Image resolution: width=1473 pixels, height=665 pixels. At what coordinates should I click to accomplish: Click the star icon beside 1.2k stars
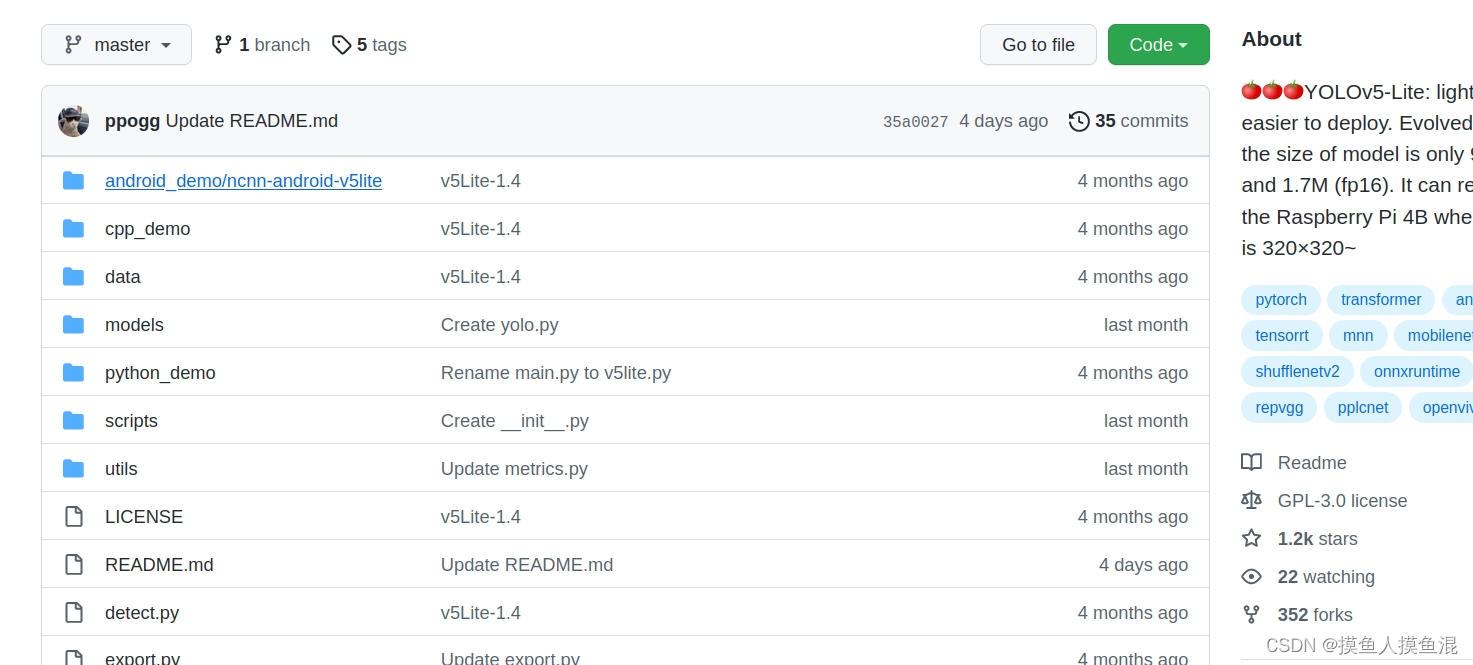(1251, 538)
